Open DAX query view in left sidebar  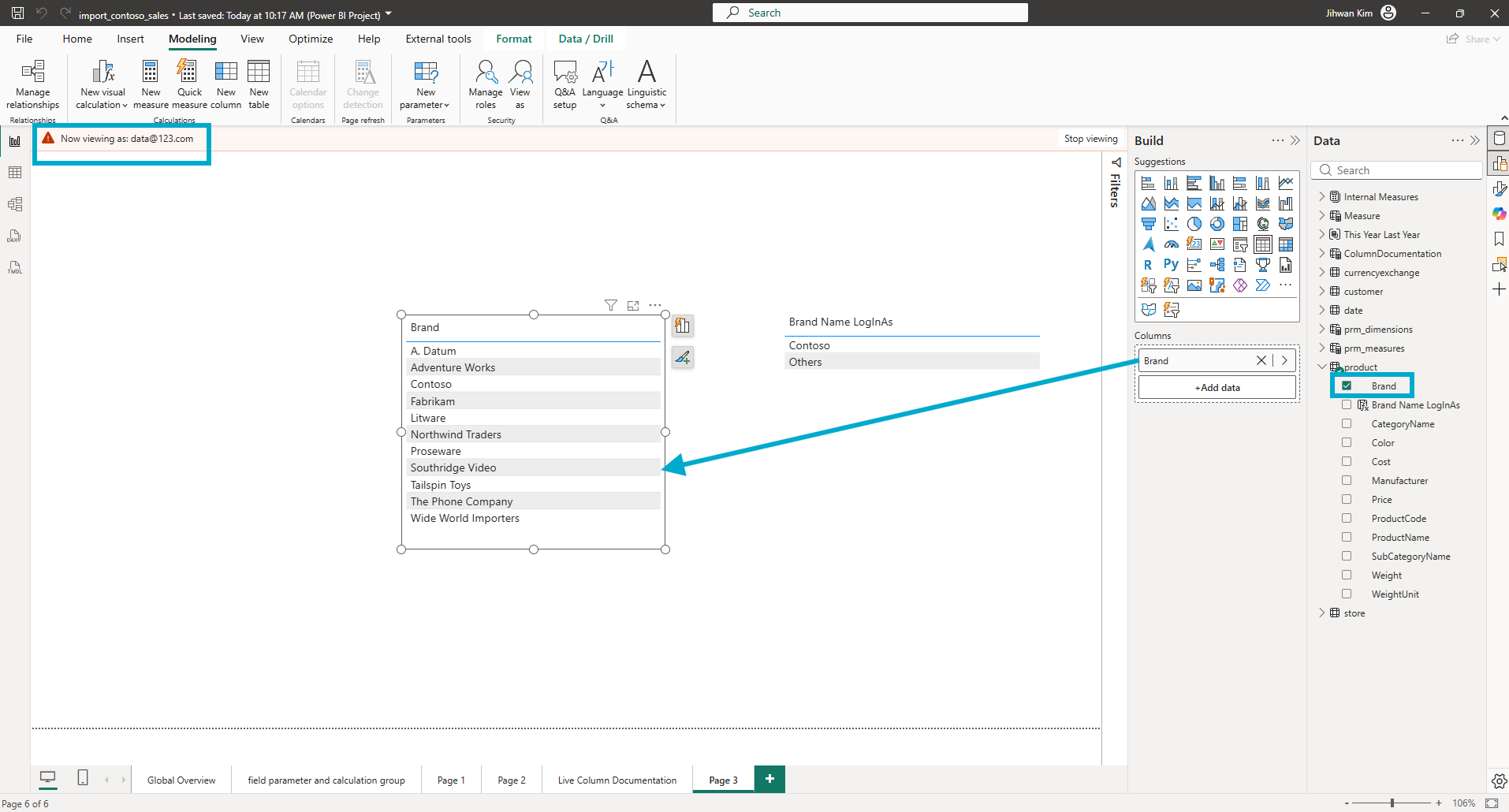click(x=15, y=236)
